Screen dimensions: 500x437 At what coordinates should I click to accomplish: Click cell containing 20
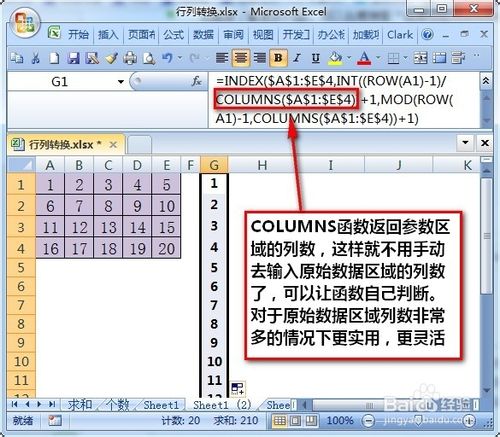tap(166, 248)
